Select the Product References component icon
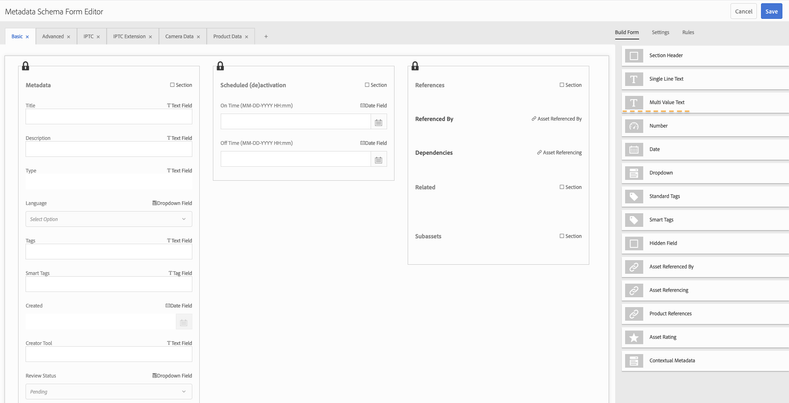Screen dimensions: 789x403 pyautogui.click(x=634, y=314)
